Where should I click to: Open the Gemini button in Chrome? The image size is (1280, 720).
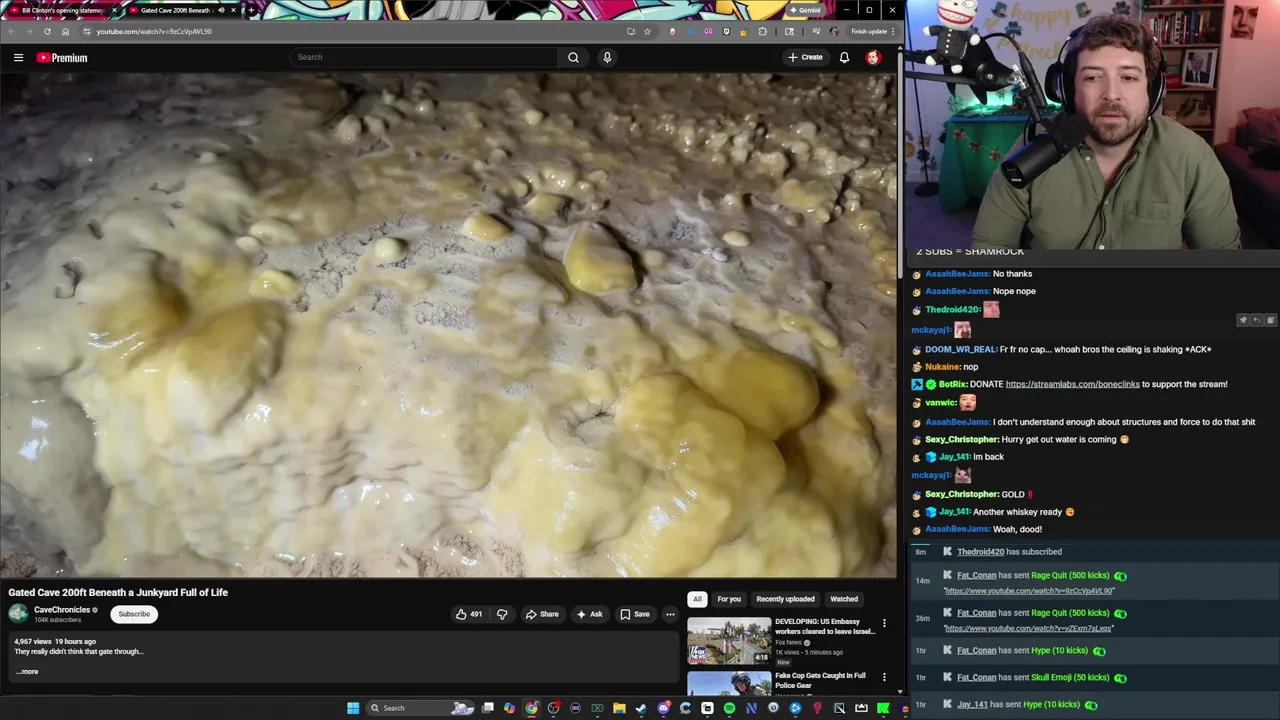click(x=805, y=10)
